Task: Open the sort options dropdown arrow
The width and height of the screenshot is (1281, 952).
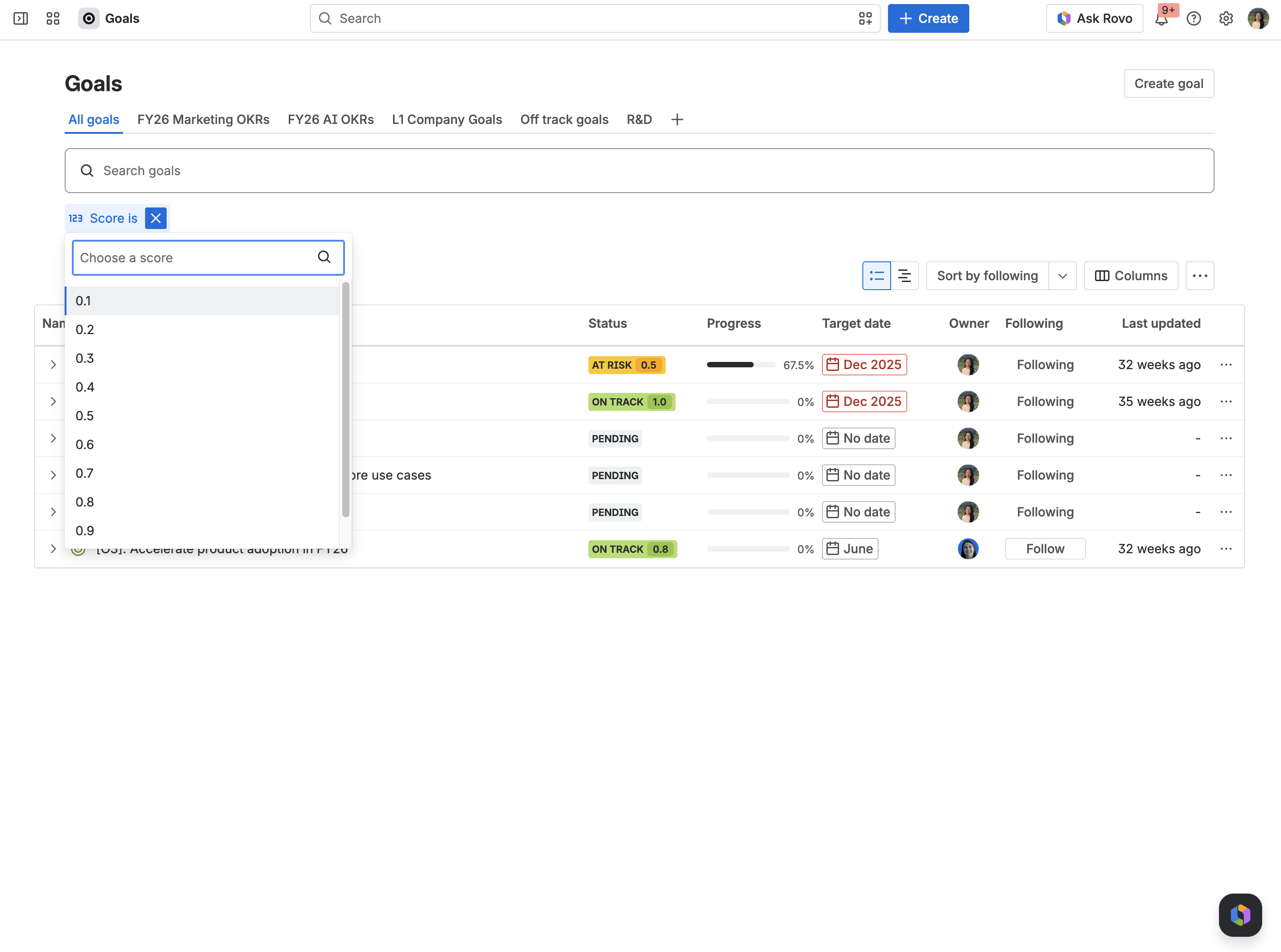Action: (1063, 276)
